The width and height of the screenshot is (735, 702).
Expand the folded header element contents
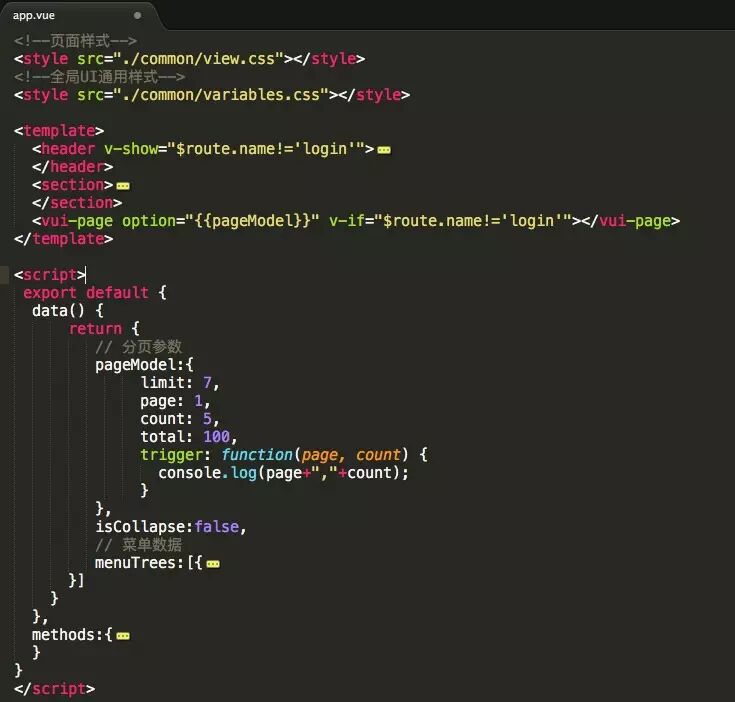384,150
